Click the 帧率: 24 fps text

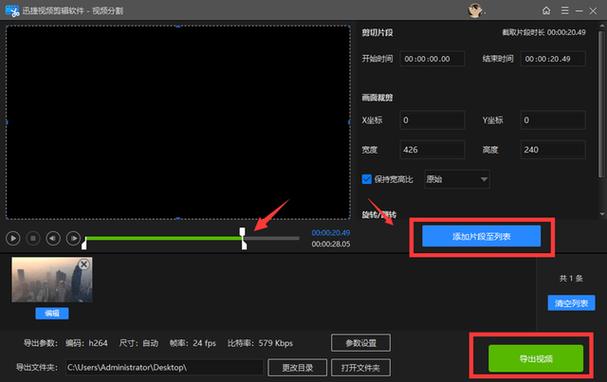coord(192,343)
